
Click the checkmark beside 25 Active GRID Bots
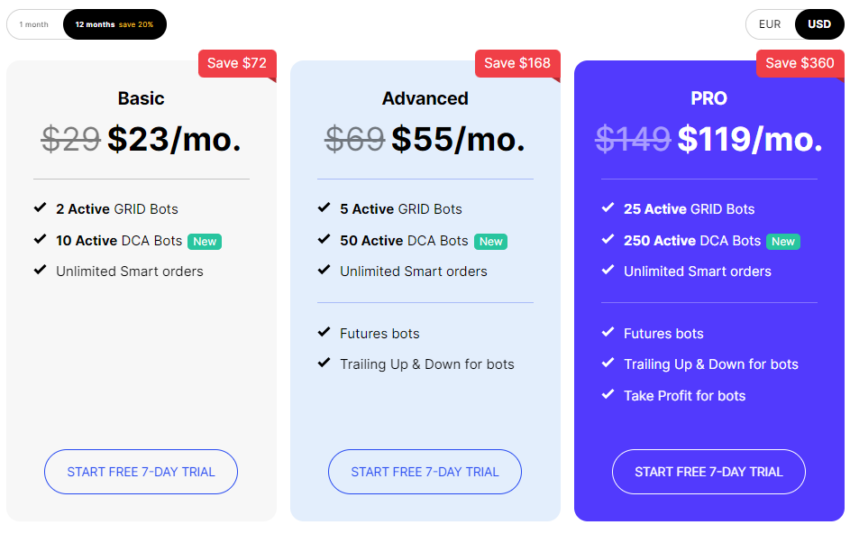(x=608, y=208)
